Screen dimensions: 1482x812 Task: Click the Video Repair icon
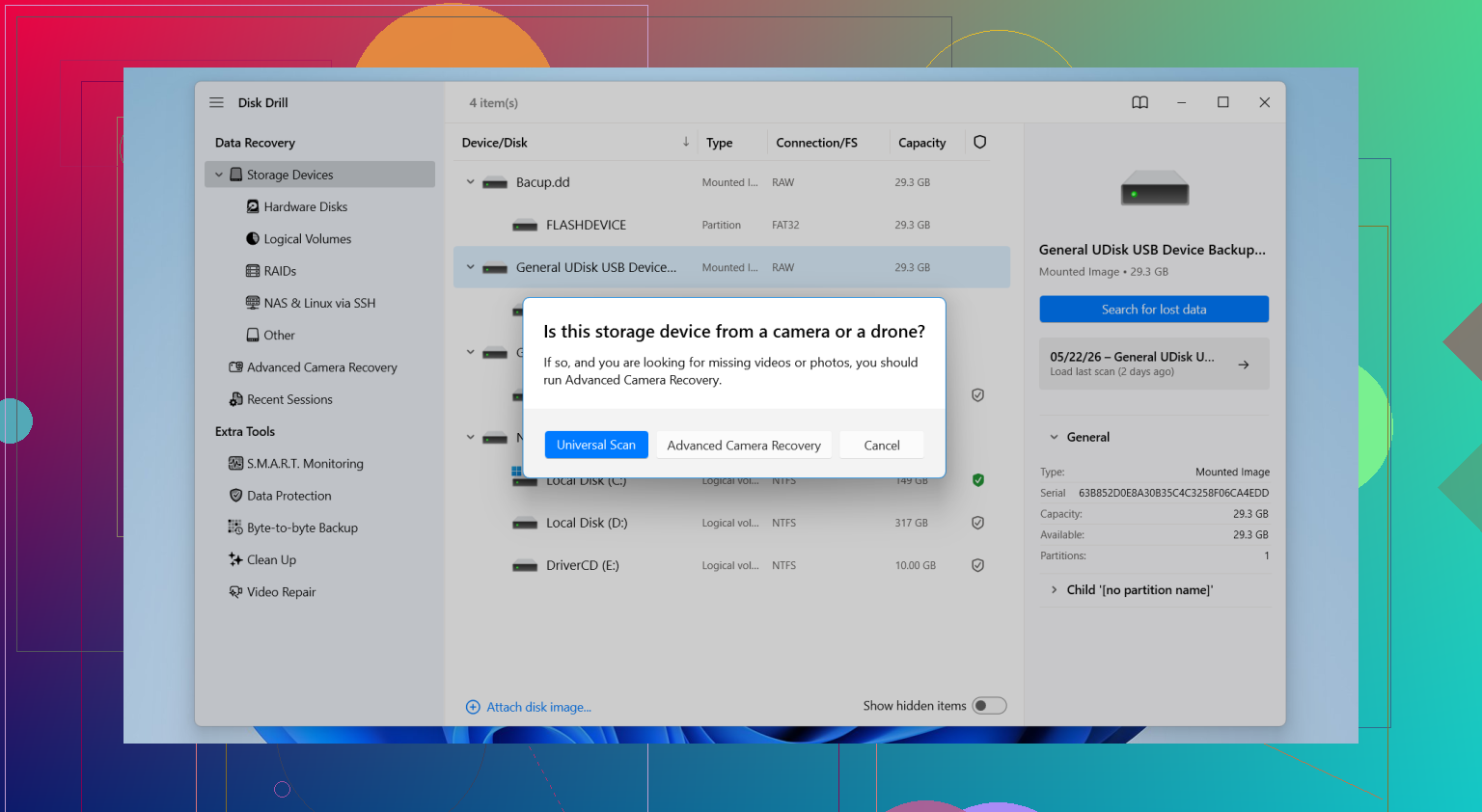(x=235, y=591)
